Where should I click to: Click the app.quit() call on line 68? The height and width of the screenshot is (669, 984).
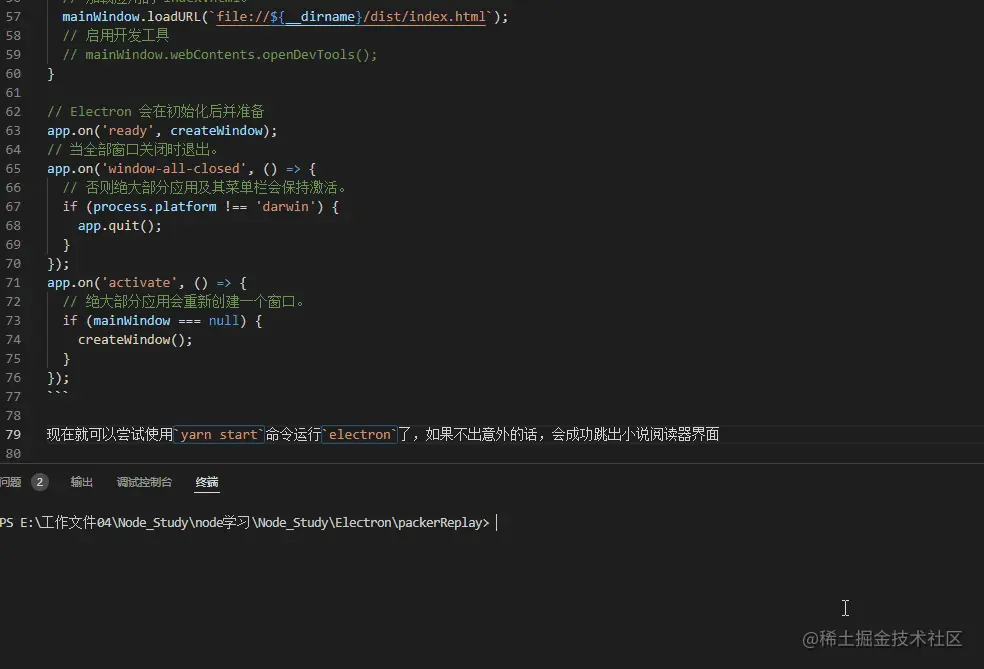coord(120,225)
